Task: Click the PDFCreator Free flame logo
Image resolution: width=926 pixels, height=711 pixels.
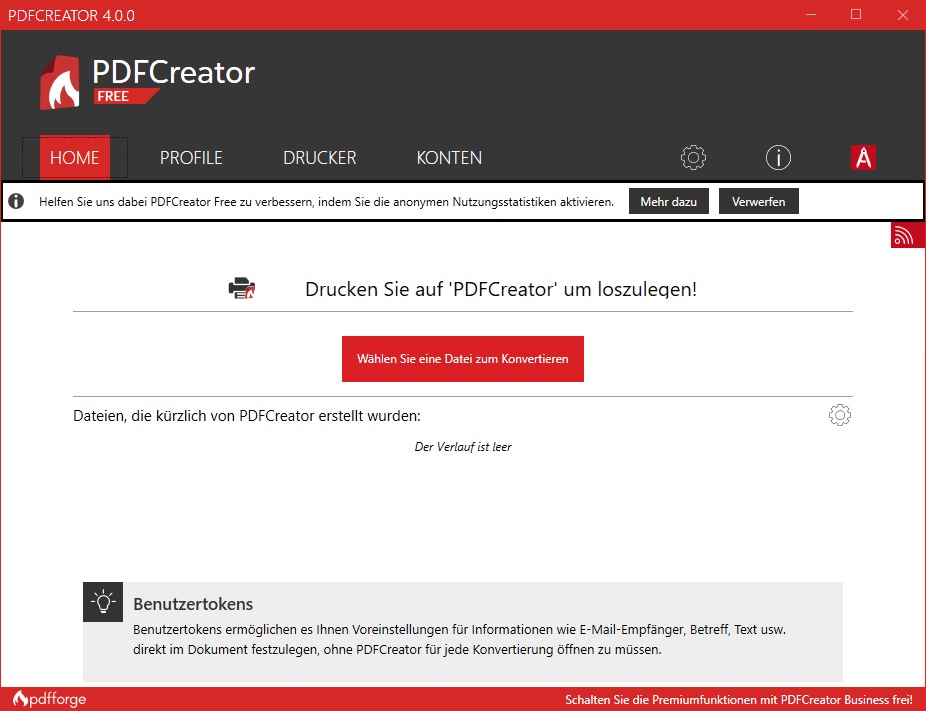Action: click(59, 83)
